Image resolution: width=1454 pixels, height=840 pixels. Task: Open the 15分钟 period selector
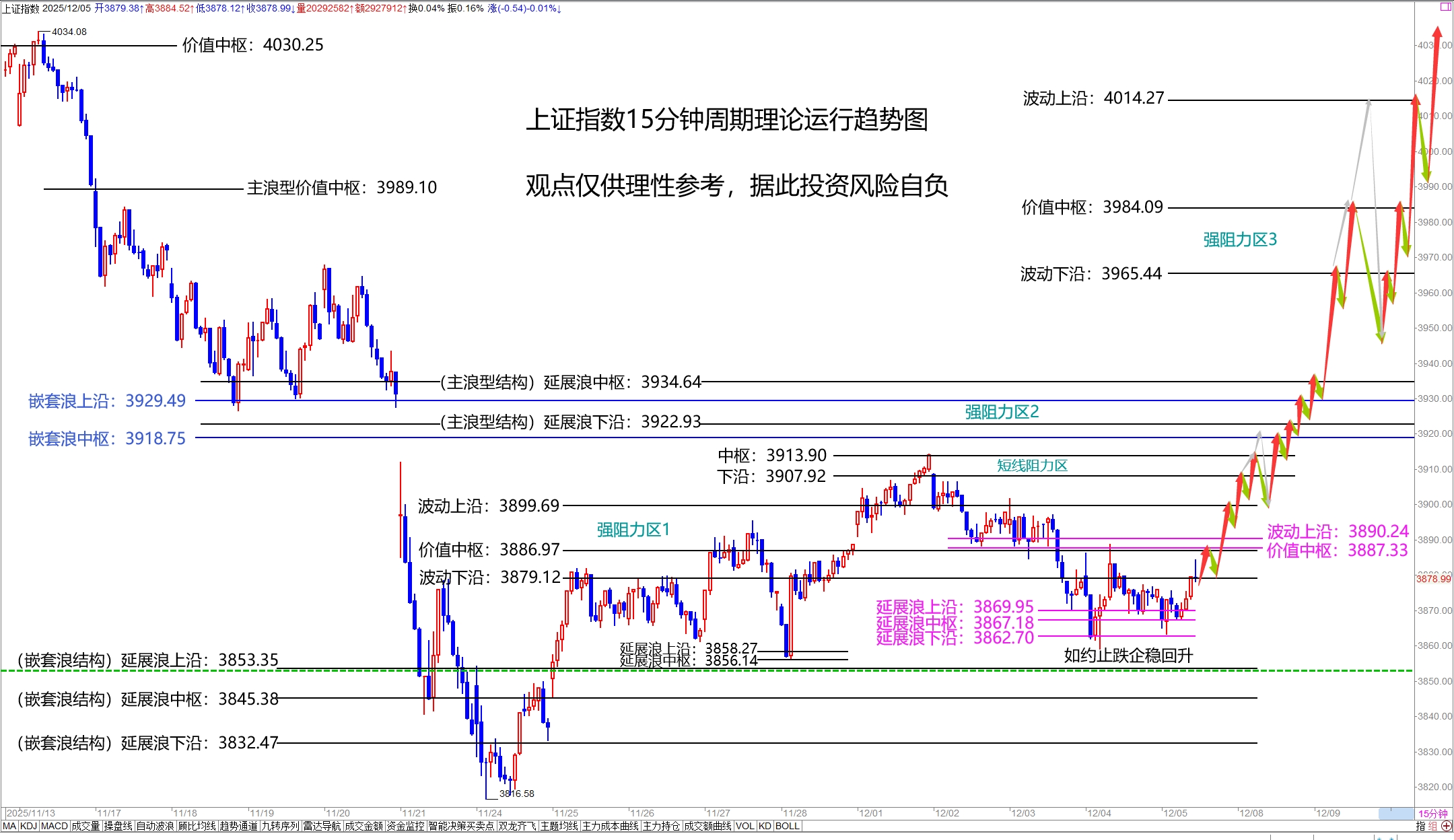coord(1432,814)
